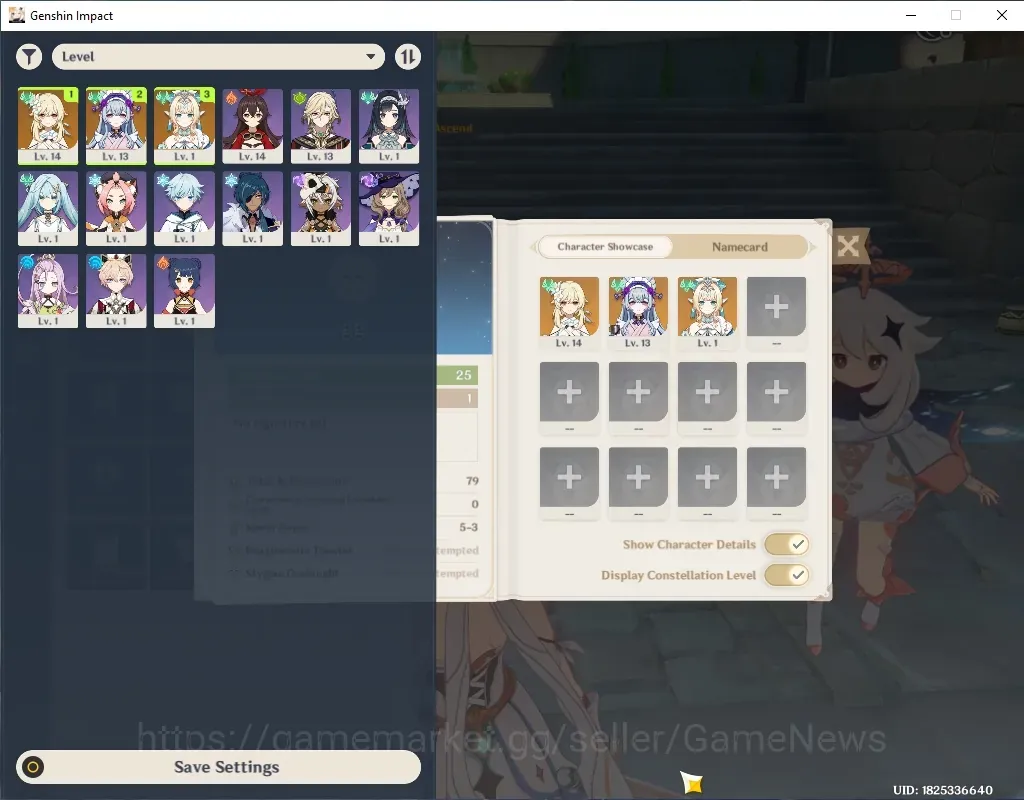The width and height of the screenshot is (1024, 800).
Task: Click the right arrow beside Namecard tab
Action: coord(813,247)
